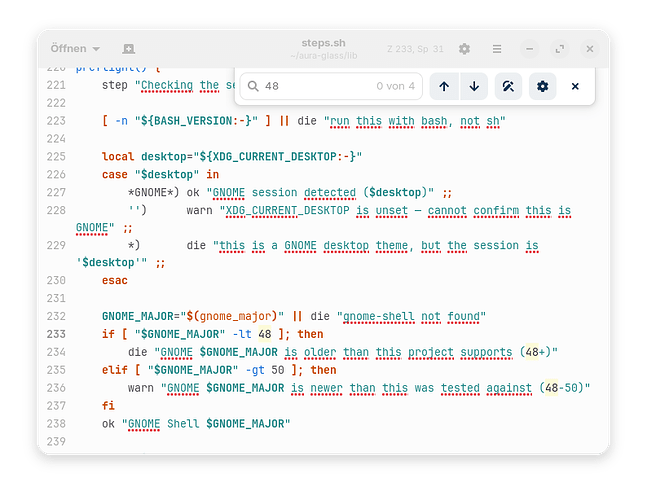The image size is (646, 500).
Task: Open the hamburger main menu
Action: click(x=497, y=49)
